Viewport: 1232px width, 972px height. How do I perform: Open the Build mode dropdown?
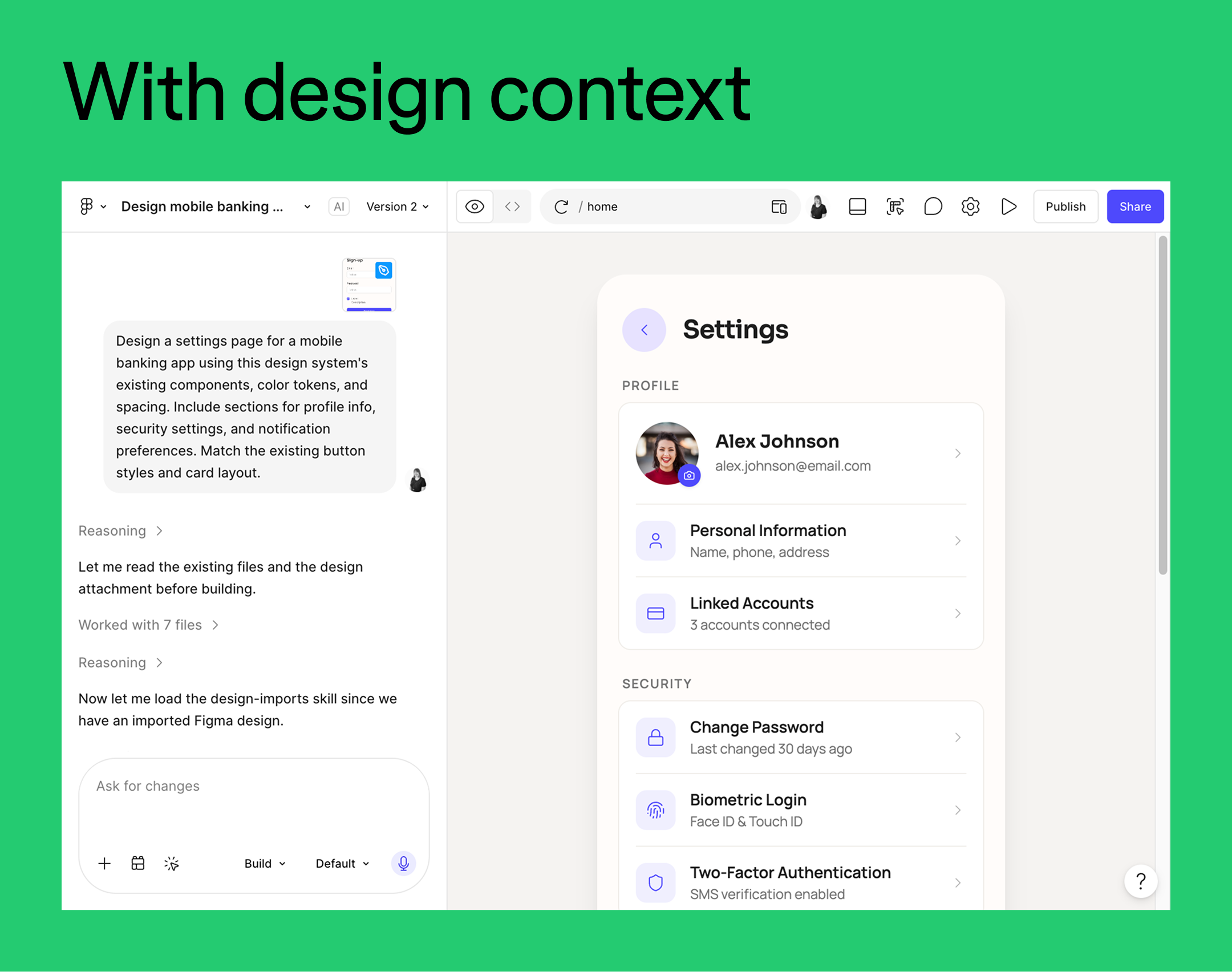click(265, 864)
